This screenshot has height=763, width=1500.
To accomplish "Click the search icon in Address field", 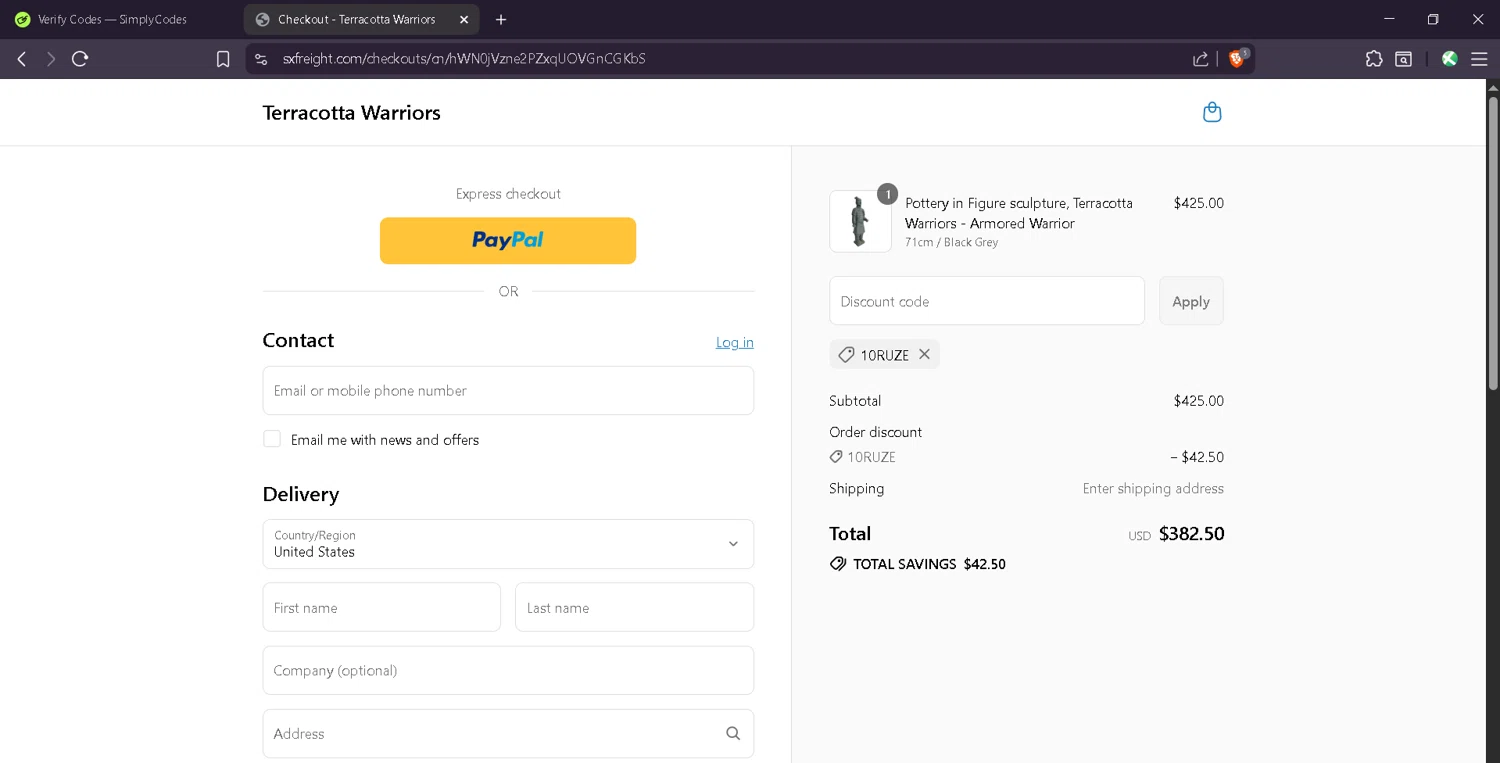I will 733,733.
